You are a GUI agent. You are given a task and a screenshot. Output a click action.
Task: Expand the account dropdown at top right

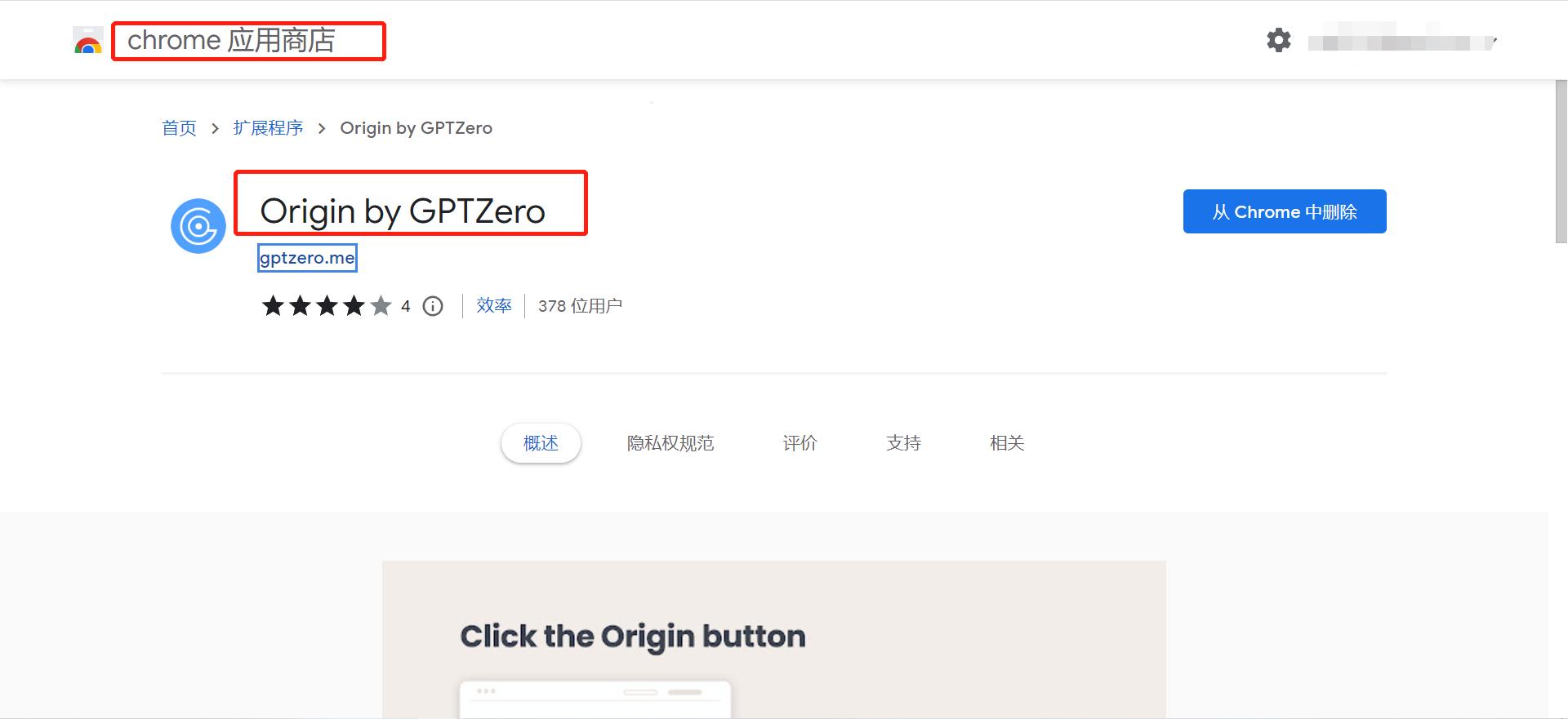pyautogui.click(x=1494, y=39)
